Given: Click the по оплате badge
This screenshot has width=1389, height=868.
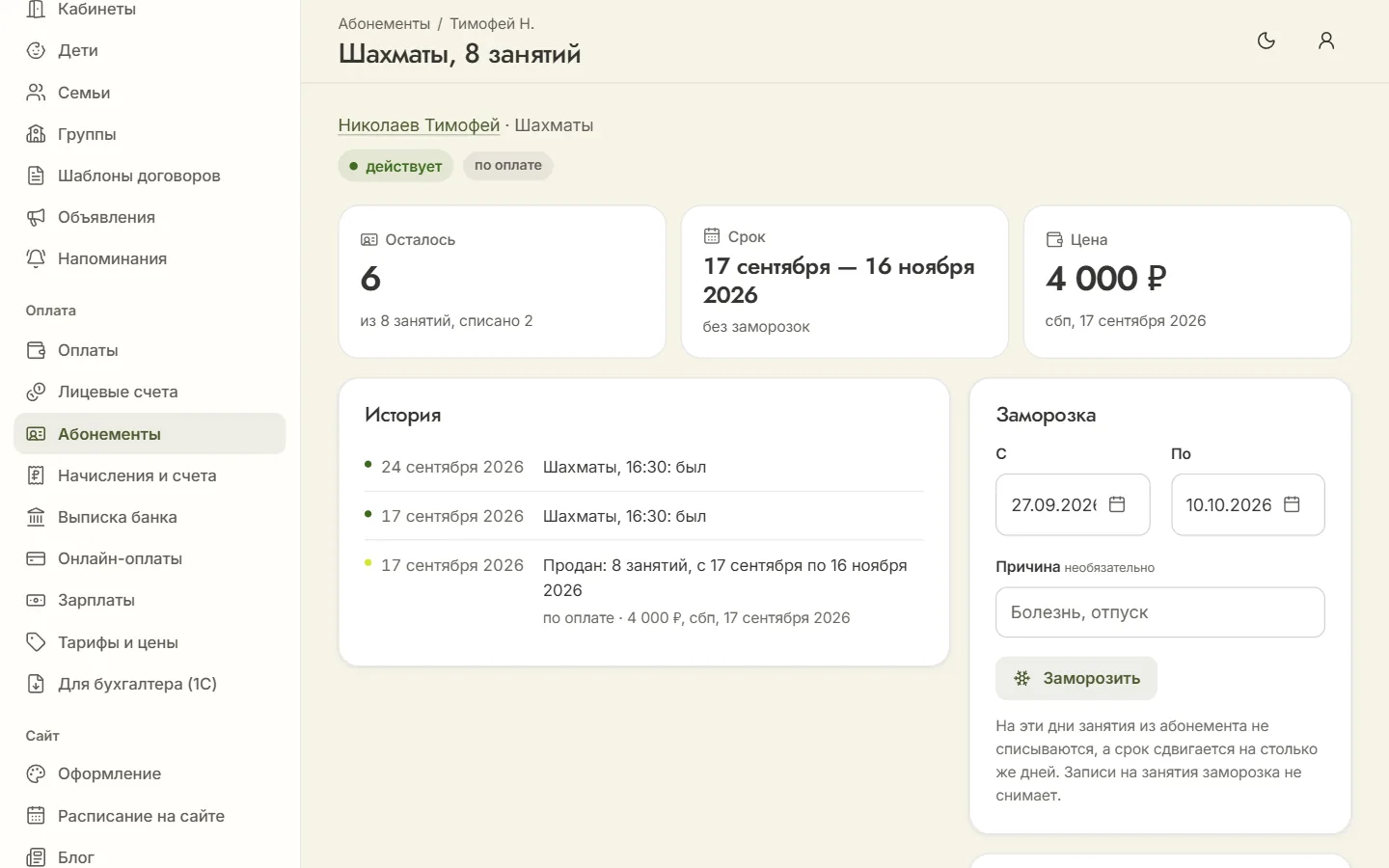Looking at the screenshot, I should [508, 165].
